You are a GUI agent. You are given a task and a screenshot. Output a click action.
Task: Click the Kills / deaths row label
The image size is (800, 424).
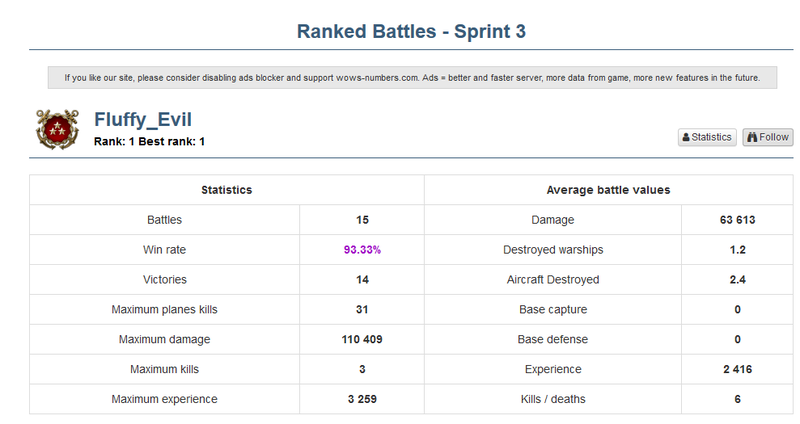click(x=553, y=400)
